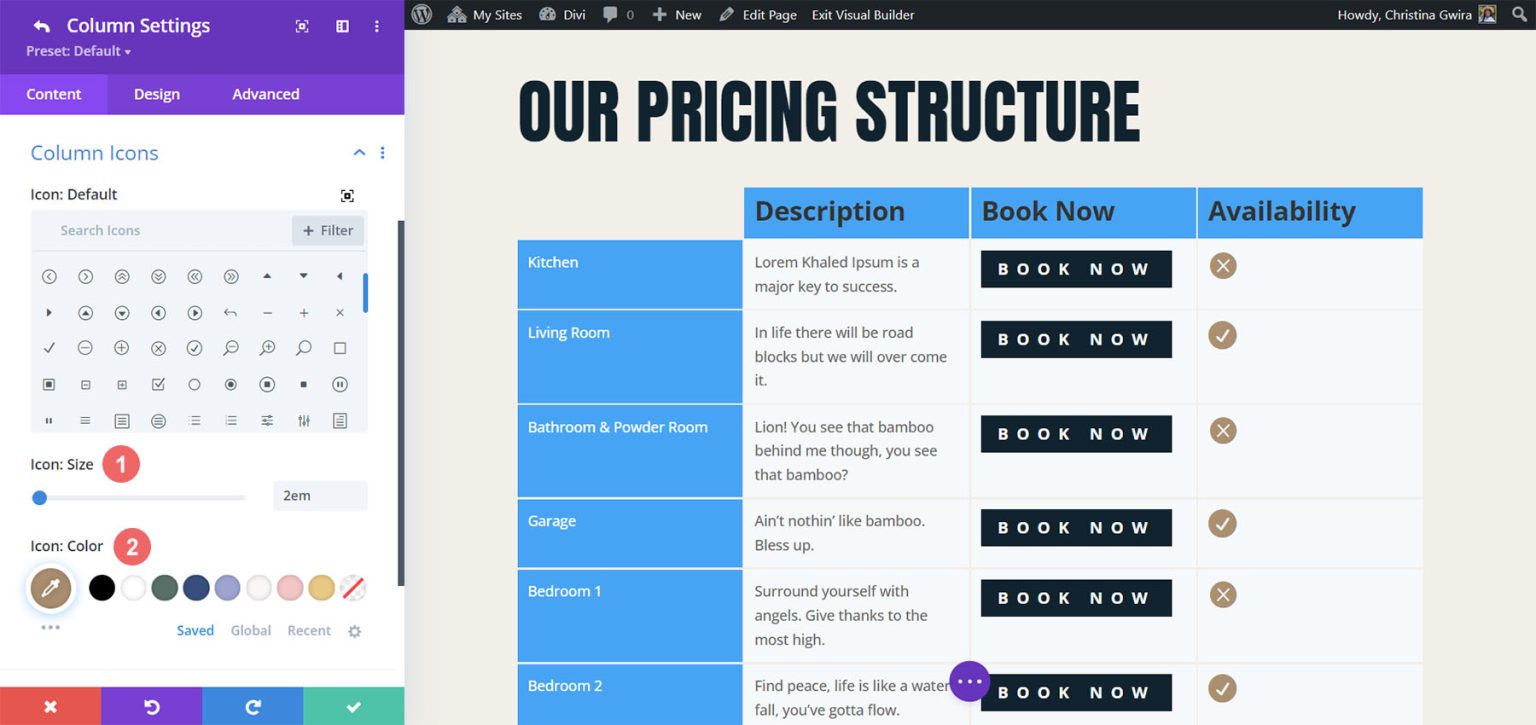Open the Advanced tab
1536x725 pixels.
pos(264,93)
